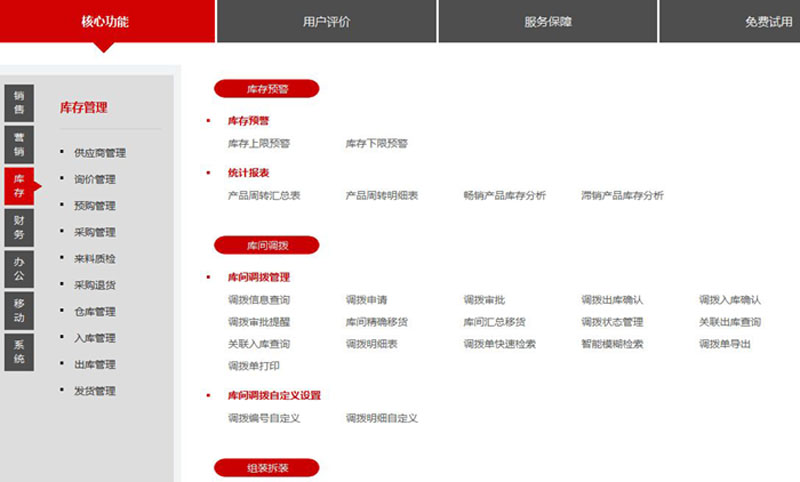The height and width of the screenshot is (482, 800).
Task: Click the 畅销产品库存分析 link
Action: coord(504,195)
